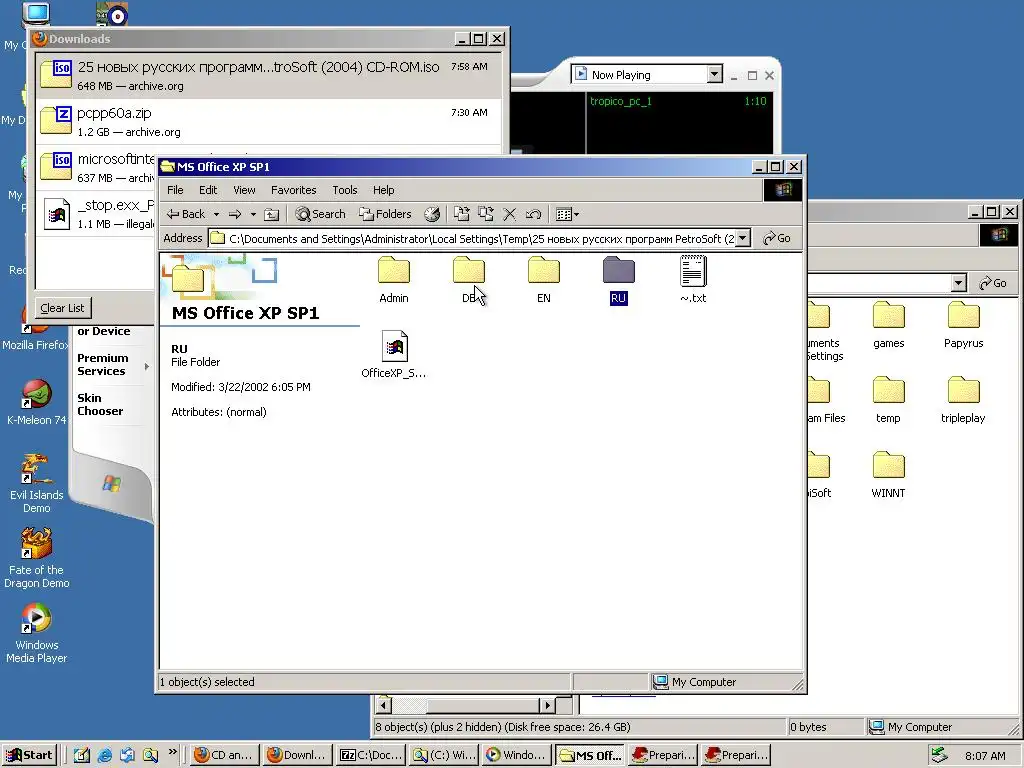Open the Views dropdown button
The image size is (1024, 768).
tap(567, 214)
